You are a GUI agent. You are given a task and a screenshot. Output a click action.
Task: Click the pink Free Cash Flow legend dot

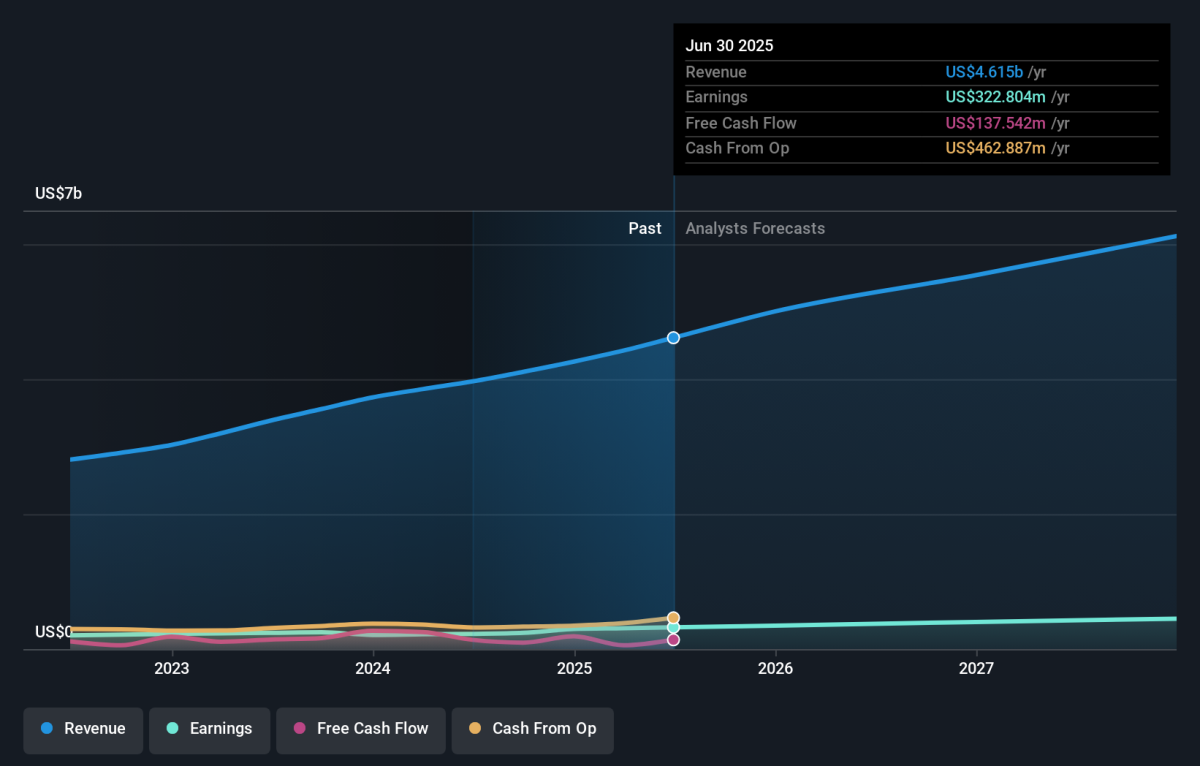[x=299, y=729]
